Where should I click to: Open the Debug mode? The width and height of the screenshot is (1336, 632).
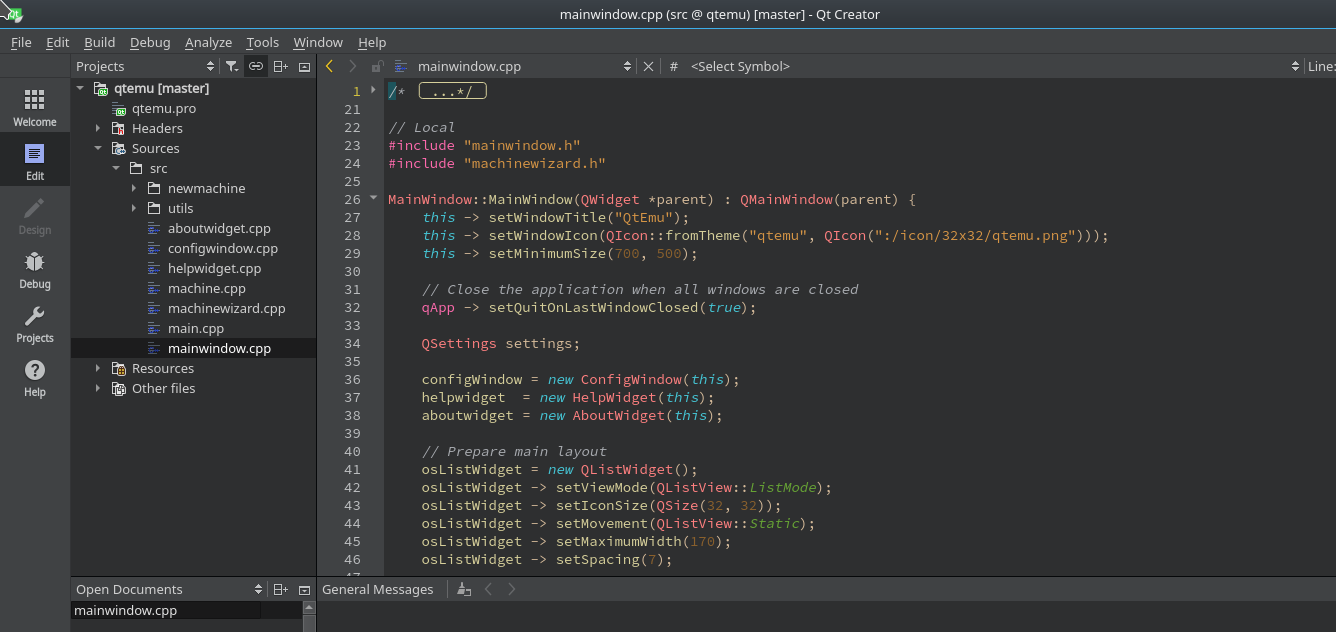tap(35, 268)
